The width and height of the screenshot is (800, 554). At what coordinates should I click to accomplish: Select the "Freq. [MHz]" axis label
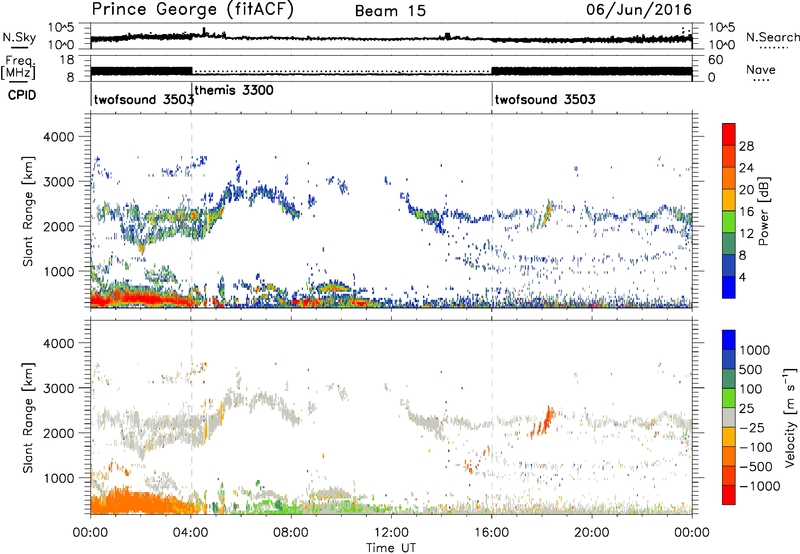19,67
